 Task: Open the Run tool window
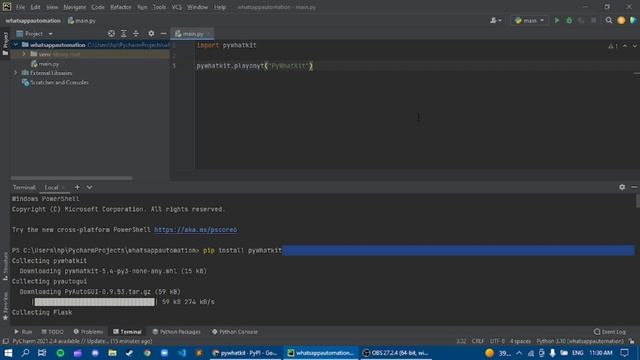pyautogui.click(x=23, y=332)
